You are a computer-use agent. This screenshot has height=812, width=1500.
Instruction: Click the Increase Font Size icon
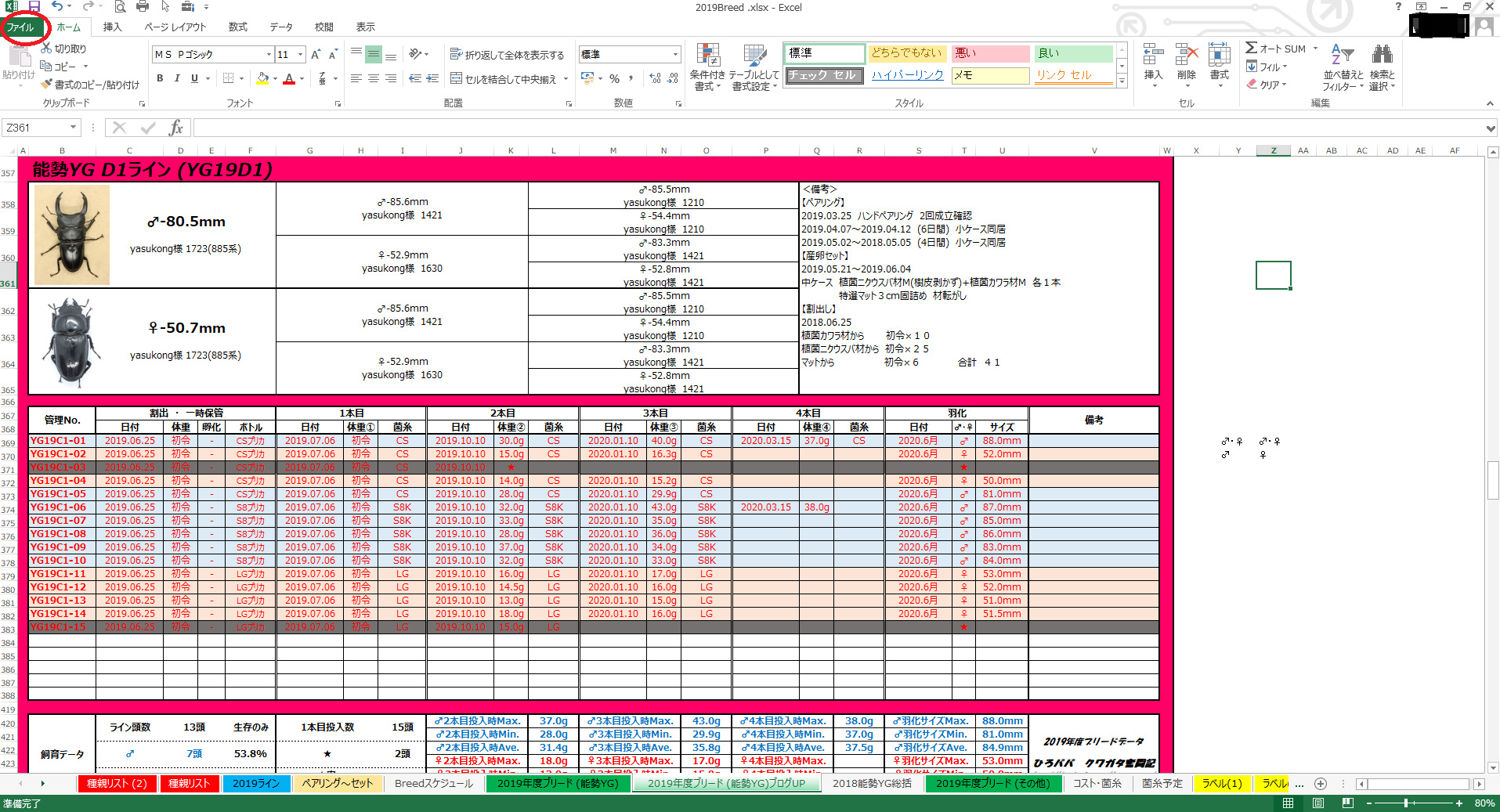[x=315, y=55]
